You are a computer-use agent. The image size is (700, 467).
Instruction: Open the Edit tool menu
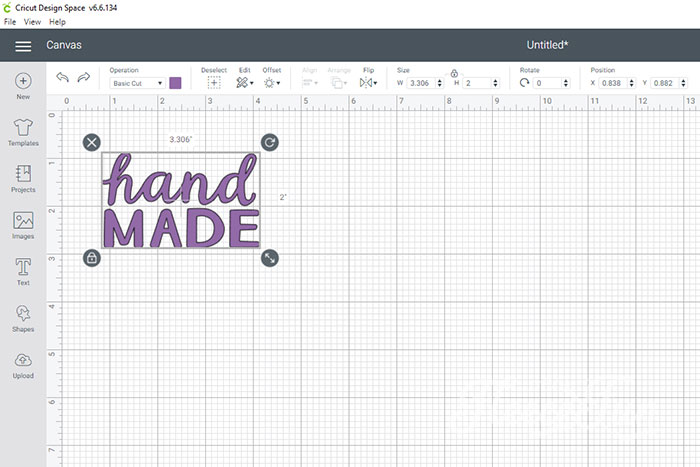coord(245,83)
